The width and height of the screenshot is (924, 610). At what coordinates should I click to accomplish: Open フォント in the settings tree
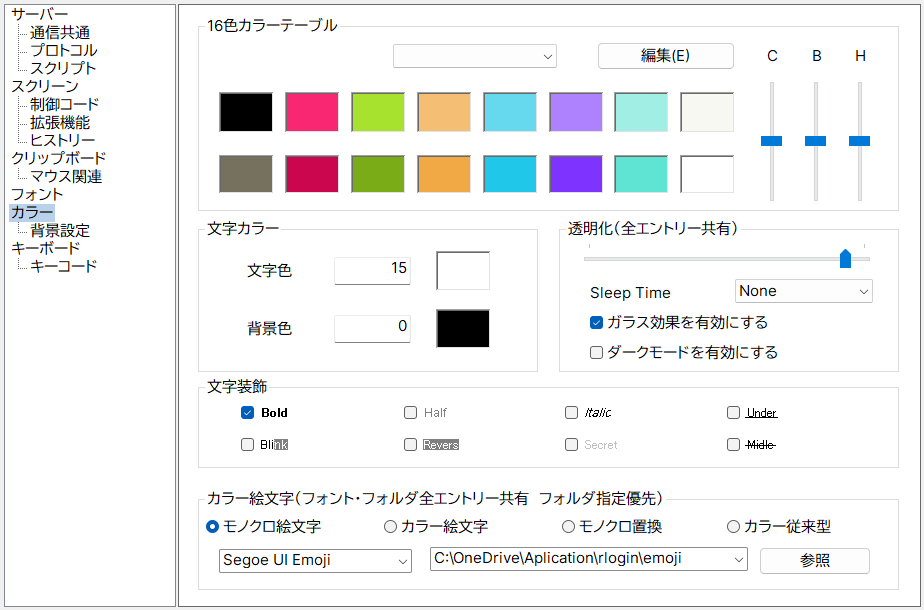[37, 194]
